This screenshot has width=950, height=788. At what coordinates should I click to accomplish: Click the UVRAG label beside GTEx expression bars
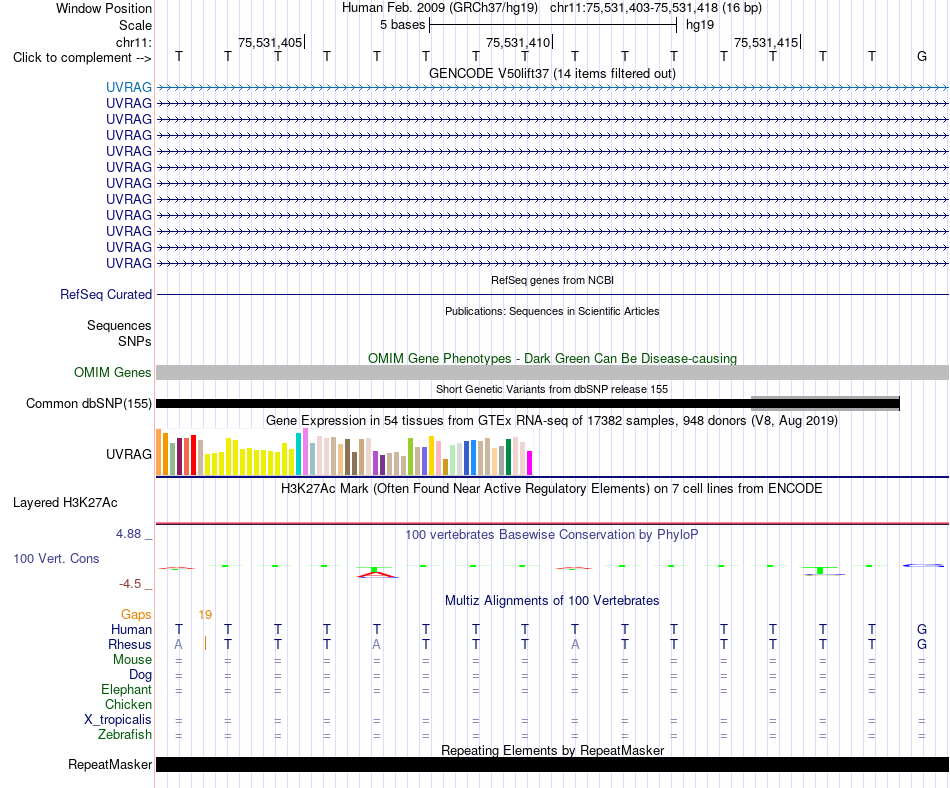coord(128,454)
